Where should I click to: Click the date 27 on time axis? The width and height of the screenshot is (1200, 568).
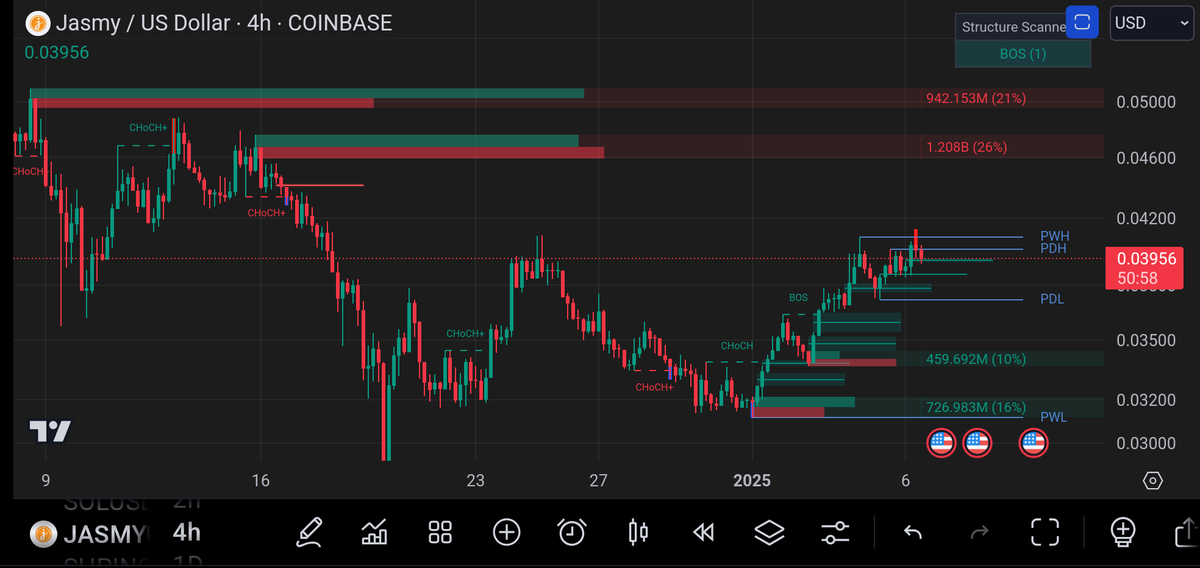[x=598, y=481]
